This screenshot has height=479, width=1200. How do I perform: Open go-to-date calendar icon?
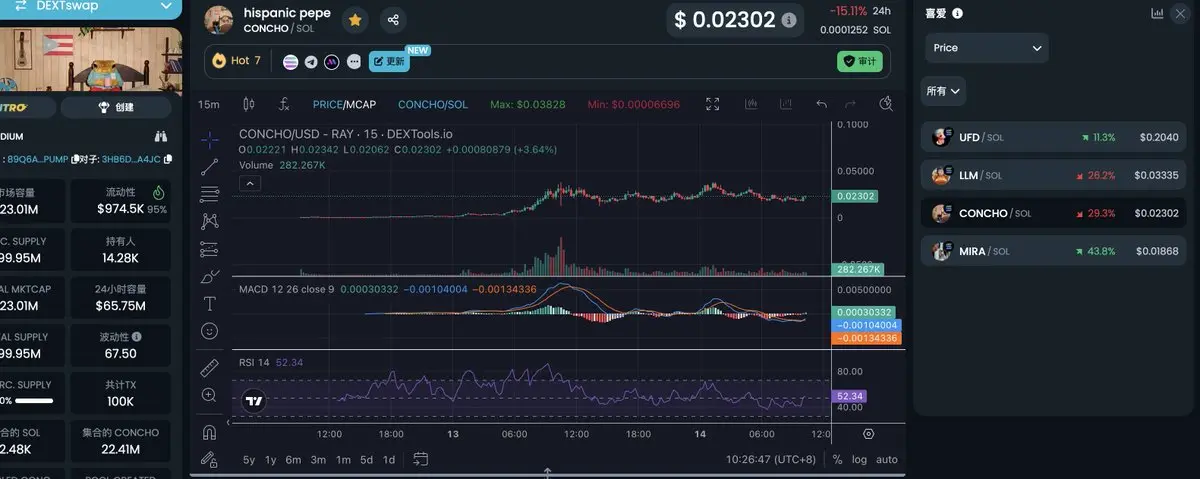pos(421,459)
